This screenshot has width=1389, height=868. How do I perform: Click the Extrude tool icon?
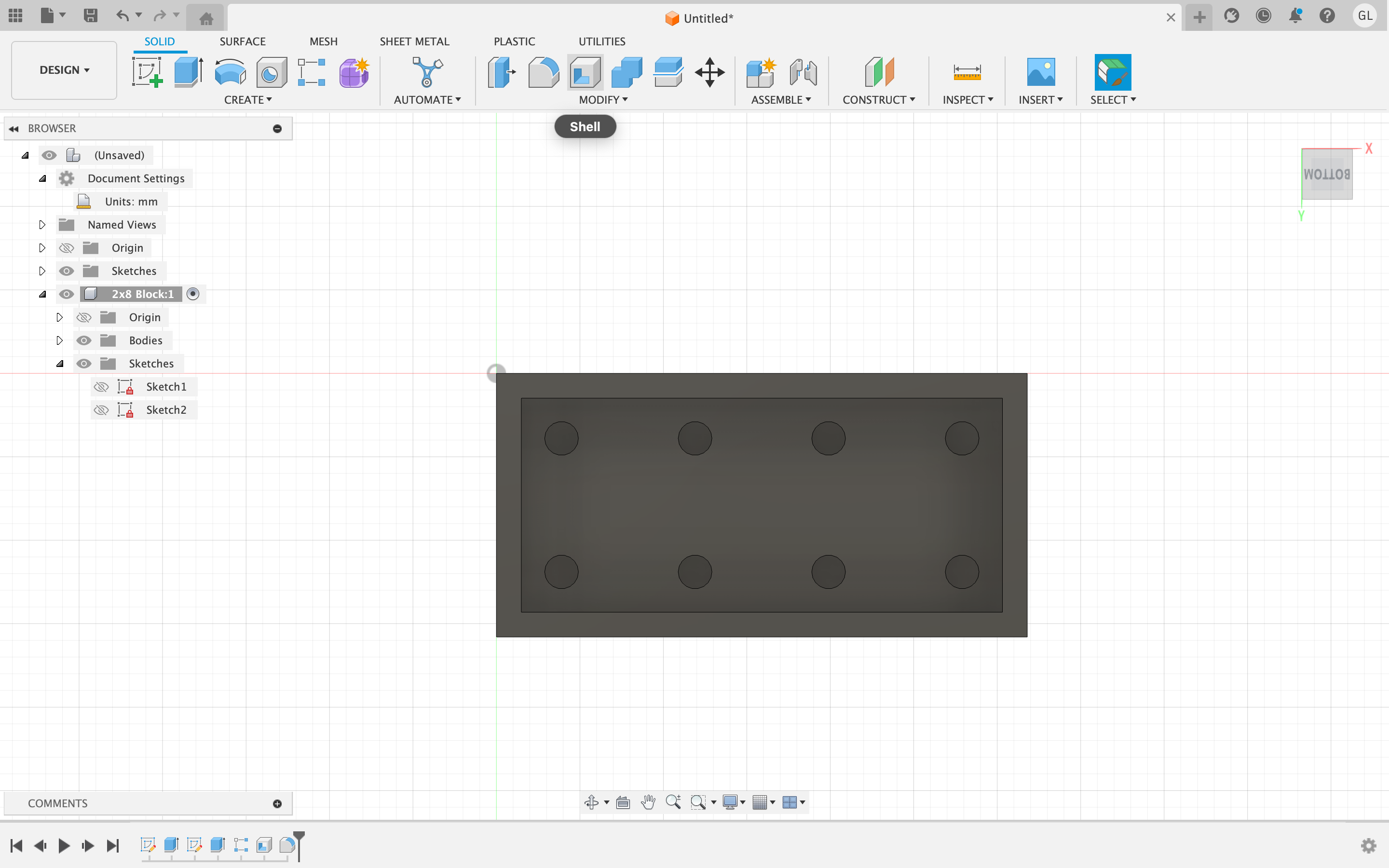pos(188,72)
